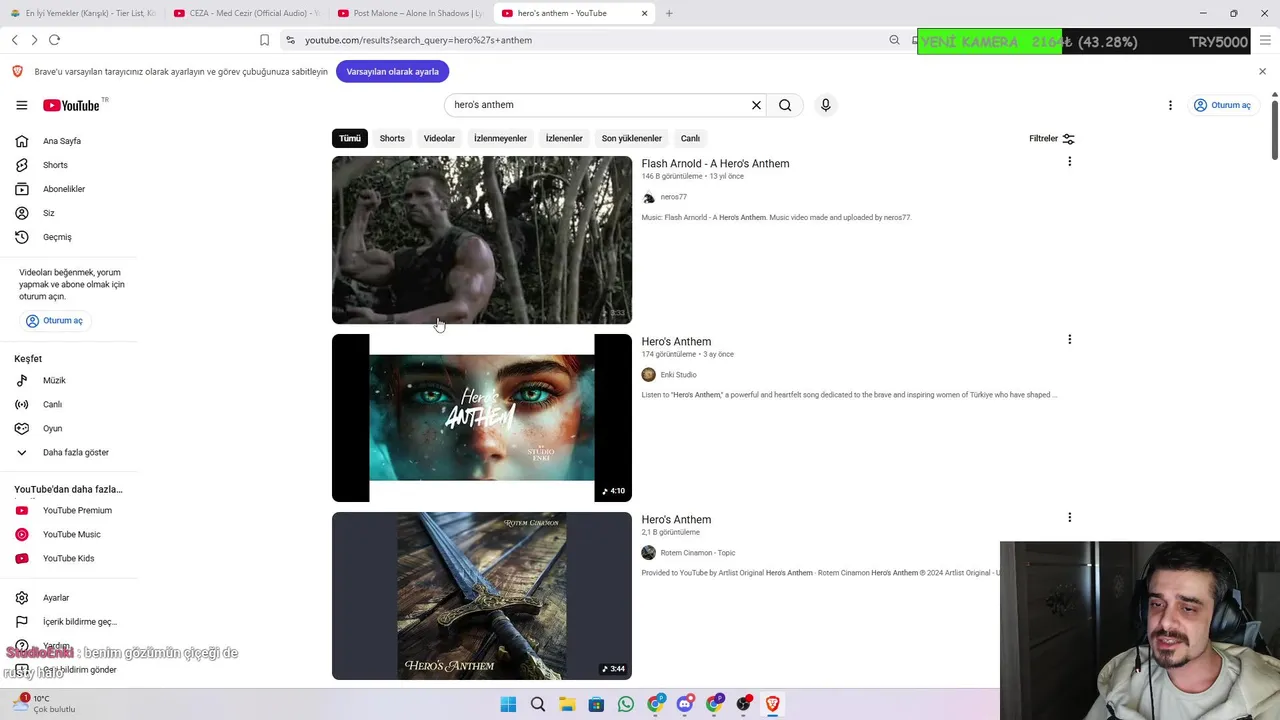Open the YouTube three-dot settings menu by Oturum aç

pos(1170,105)
